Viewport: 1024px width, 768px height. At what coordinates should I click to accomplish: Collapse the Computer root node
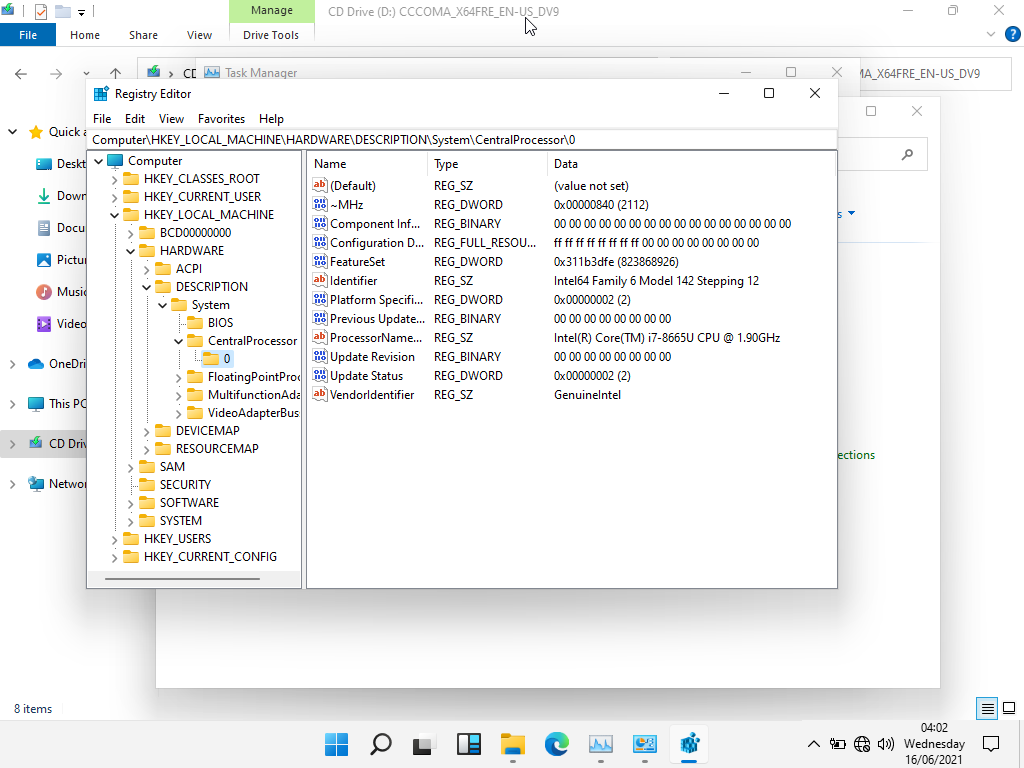tap(99, 161)
